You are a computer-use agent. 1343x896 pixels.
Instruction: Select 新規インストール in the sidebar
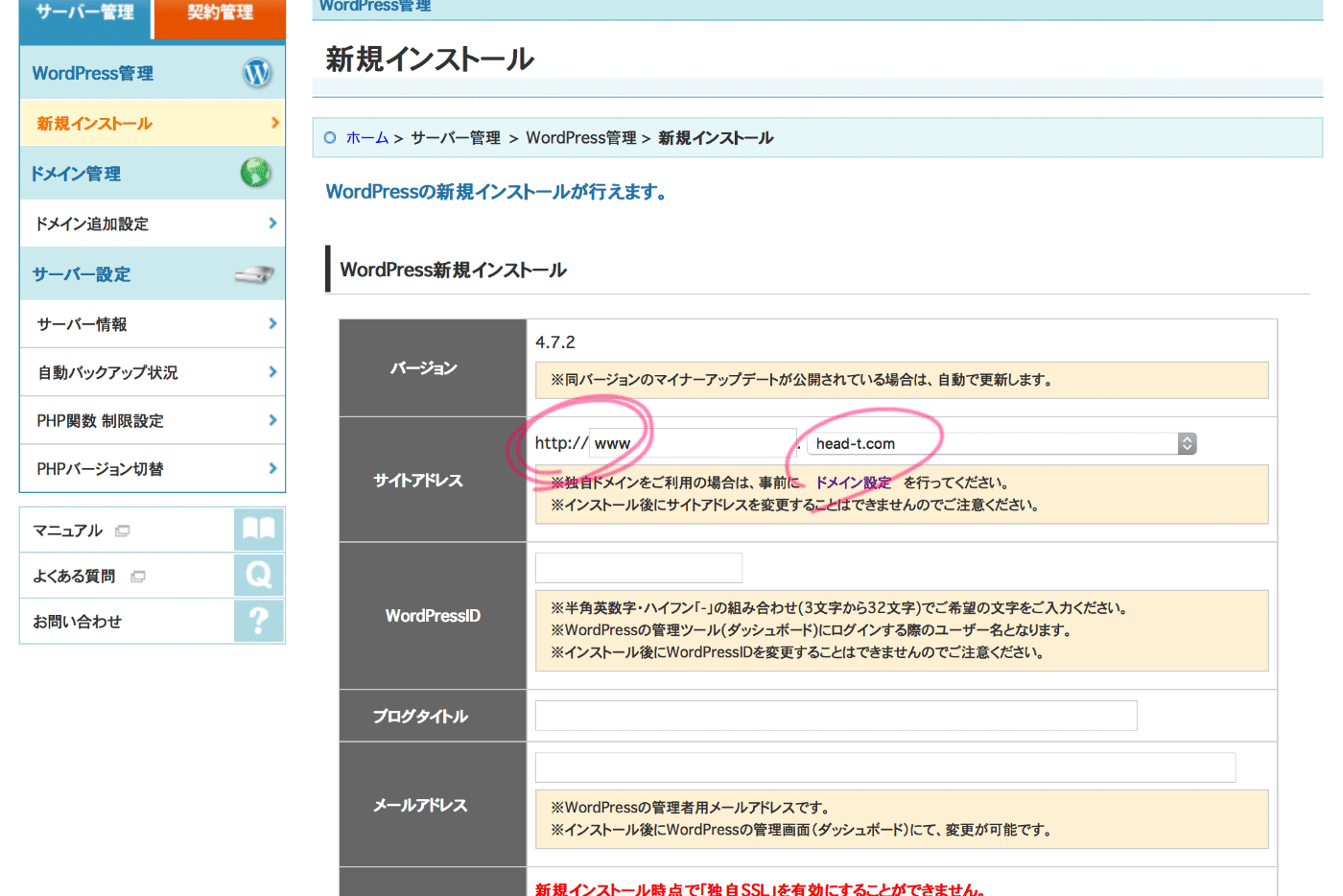tap(153, 123)
